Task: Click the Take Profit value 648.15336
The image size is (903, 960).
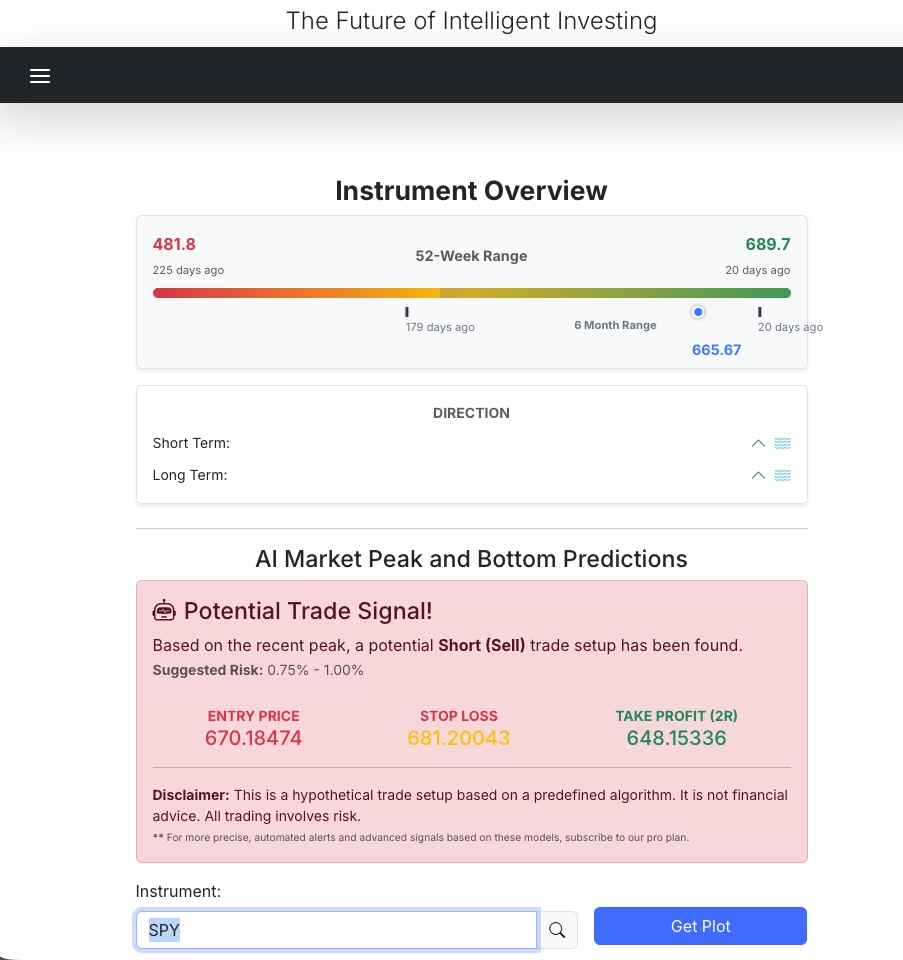Action: tap(676, 739)
